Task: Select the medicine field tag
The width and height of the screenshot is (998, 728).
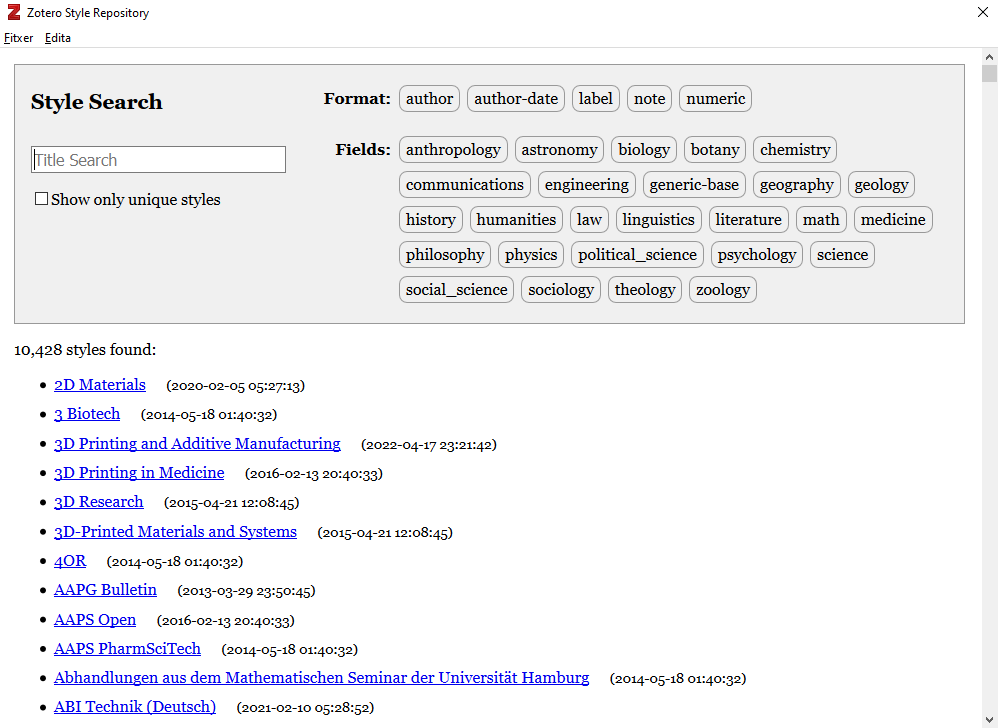Action: pyautogui.click(x=894, y=220)
